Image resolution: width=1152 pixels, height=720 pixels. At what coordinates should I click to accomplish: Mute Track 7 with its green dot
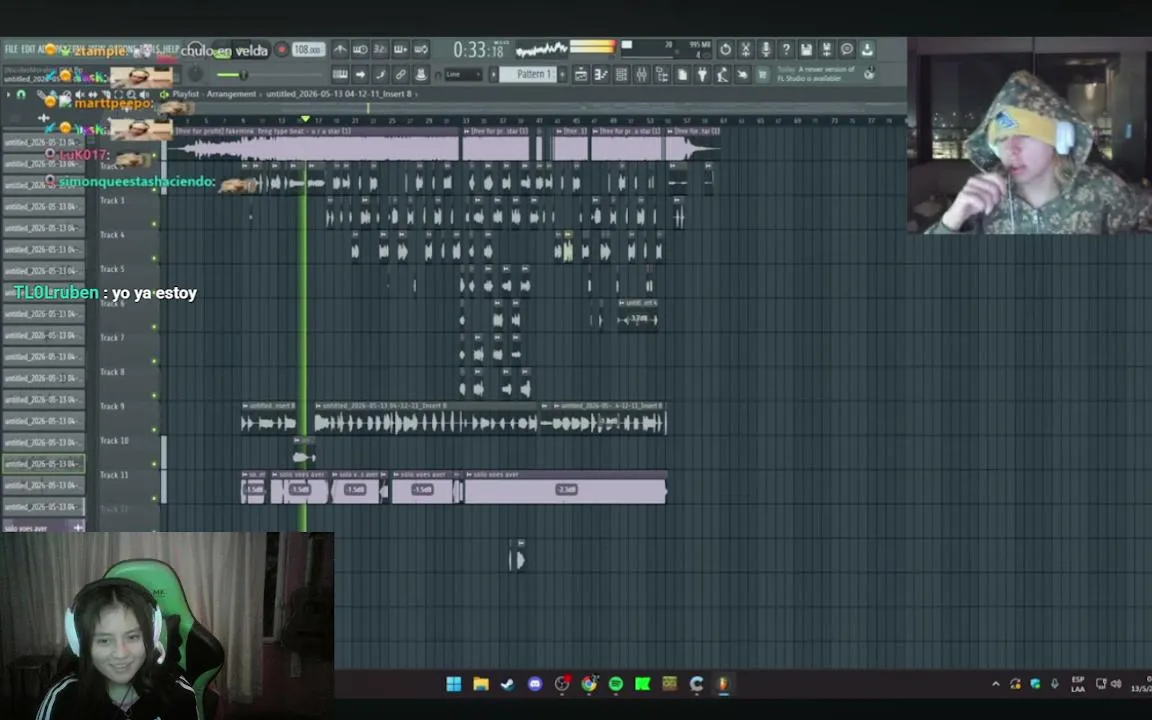155,361
